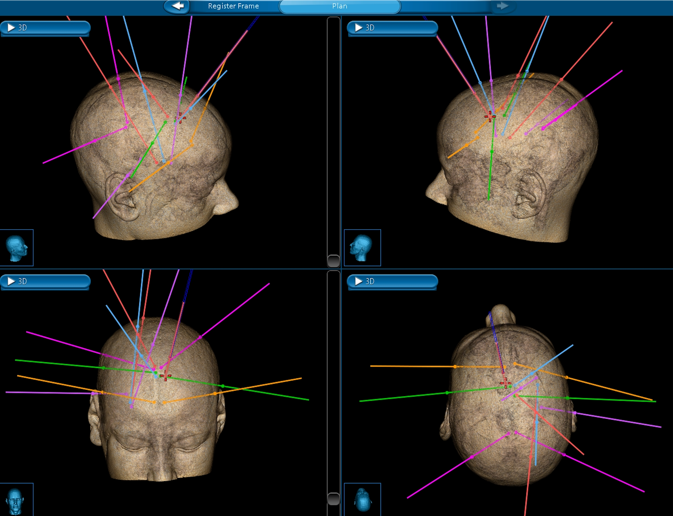Click top-view head icon in bottom-right viewport

(x=362, y=500)
